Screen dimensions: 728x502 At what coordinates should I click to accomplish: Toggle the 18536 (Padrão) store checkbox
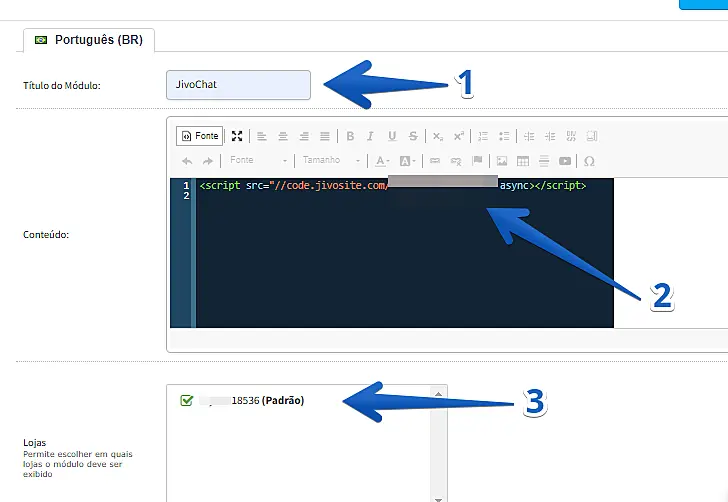[186, 400]
